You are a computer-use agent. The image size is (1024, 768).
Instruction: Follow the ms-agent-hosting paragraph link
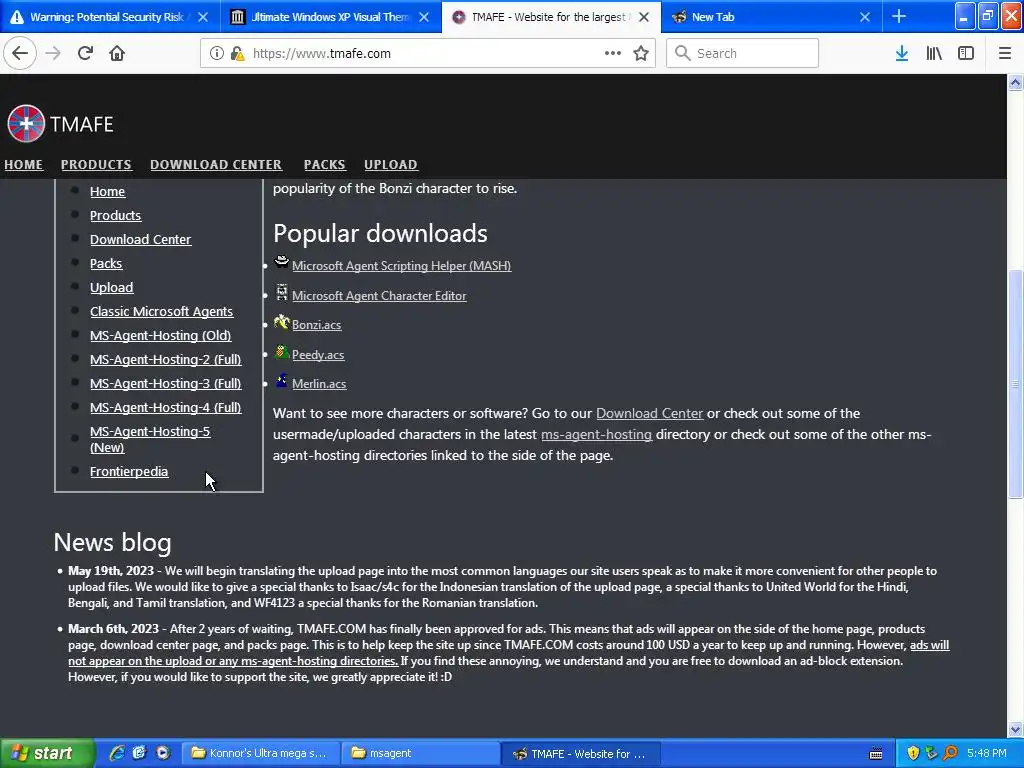click(x=597, y=434)
